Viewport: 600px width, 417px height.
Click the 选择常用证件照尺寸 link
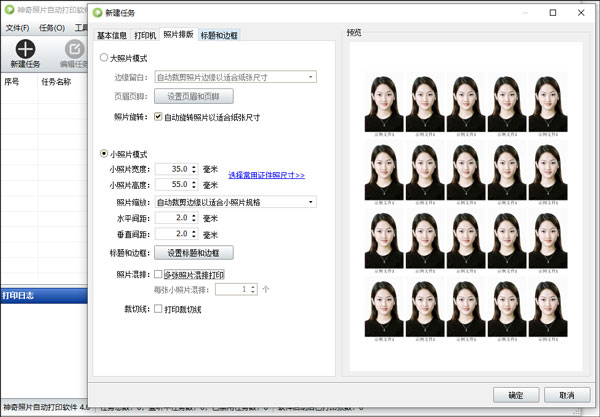pos(266,175)
